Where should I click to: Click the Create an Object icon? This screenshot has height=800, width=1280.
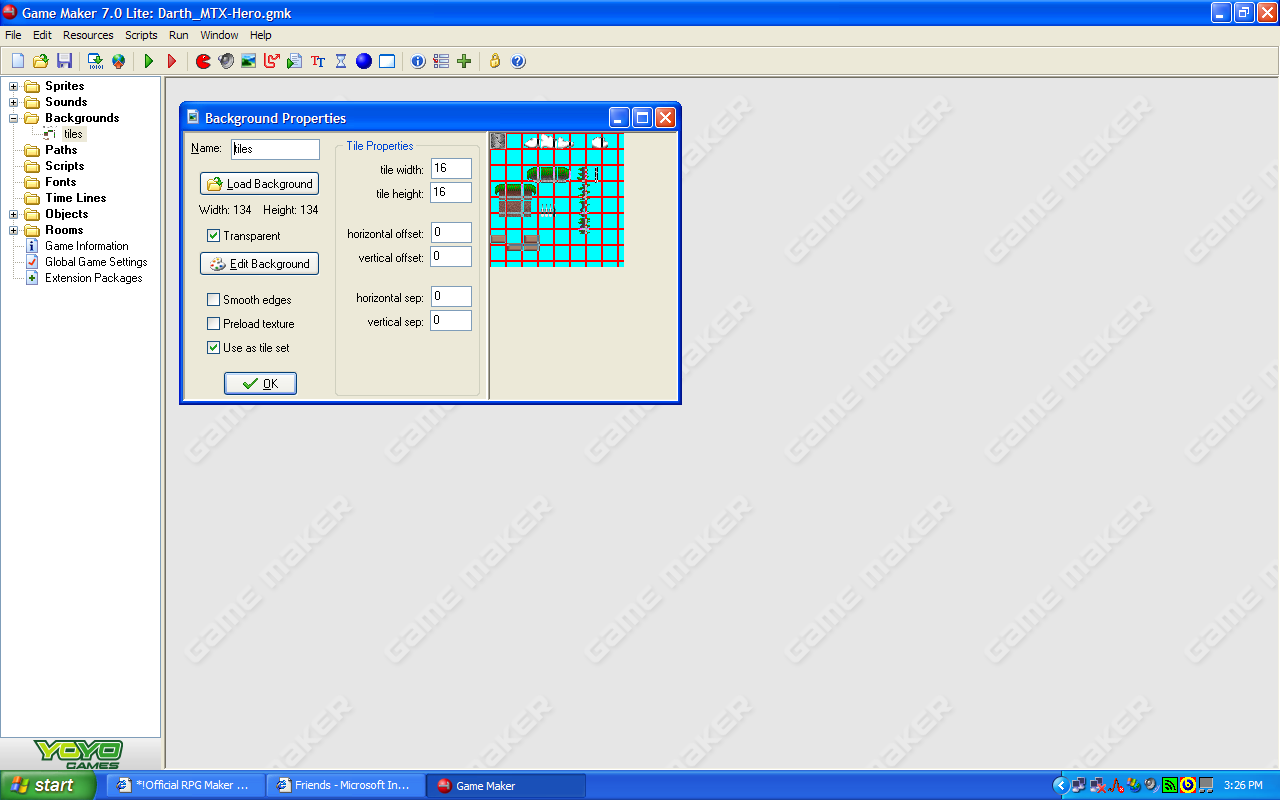[x=363, y=61]
